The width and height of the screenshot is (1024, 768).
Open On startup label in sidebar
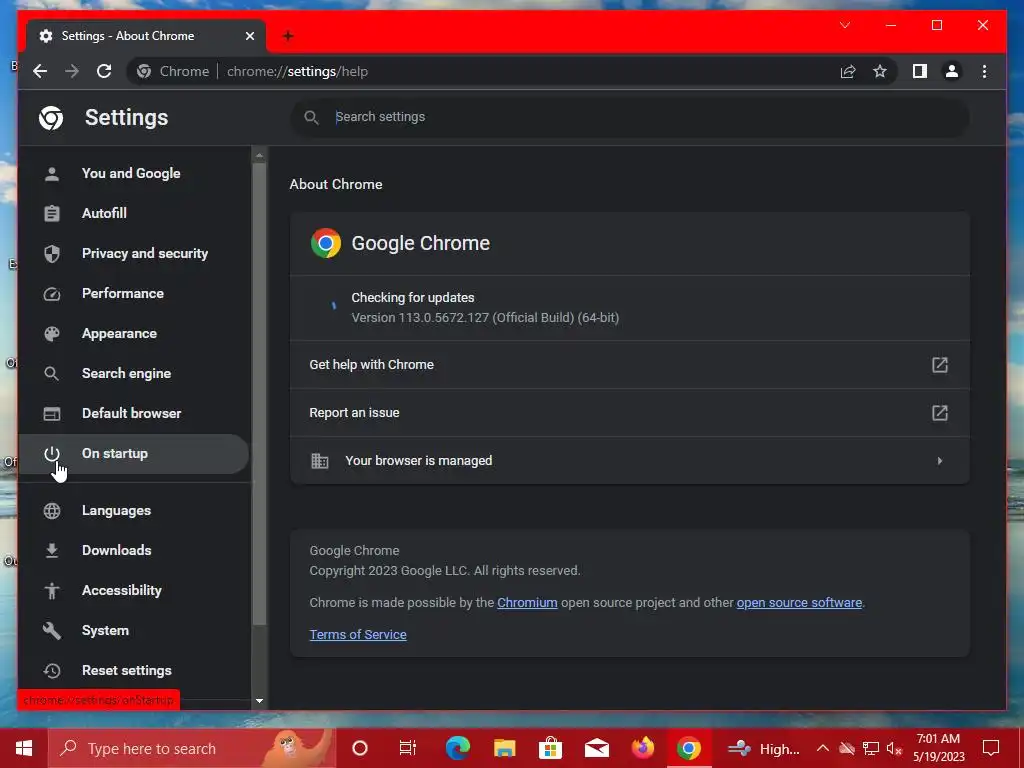click(x=115, y=453)
